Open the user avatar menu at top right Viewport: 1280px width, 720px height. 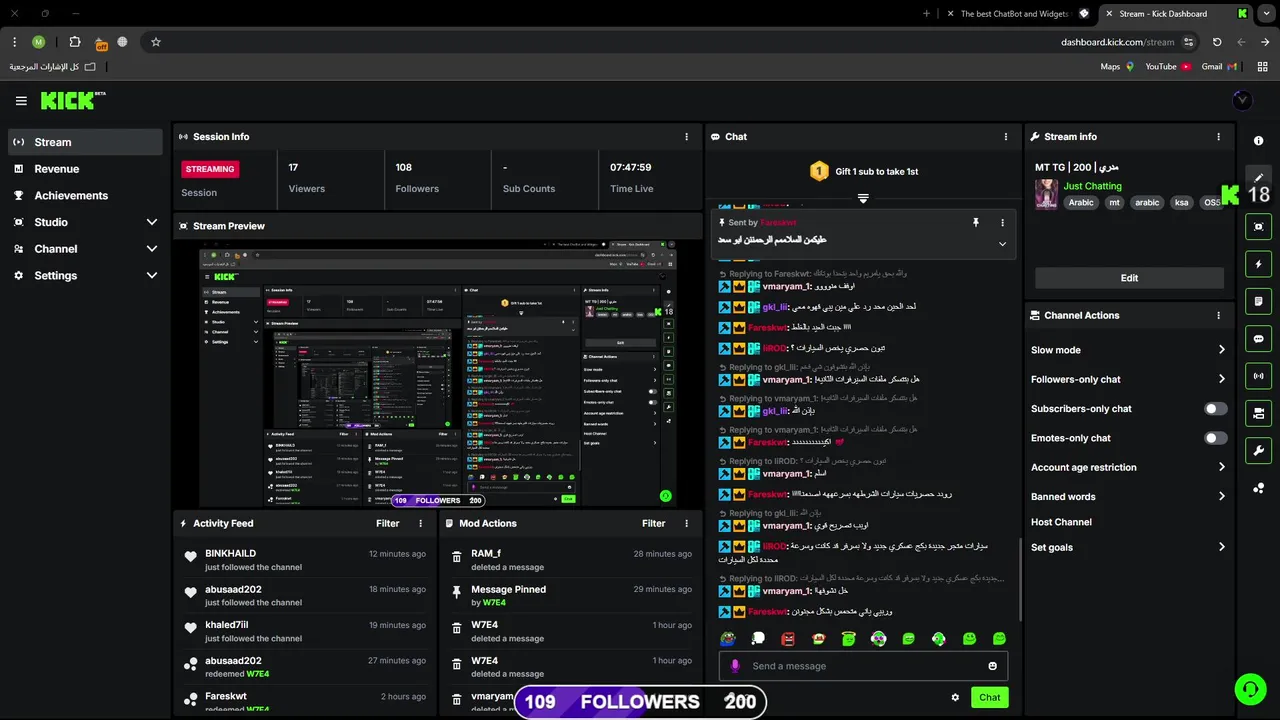[1242, 100]
